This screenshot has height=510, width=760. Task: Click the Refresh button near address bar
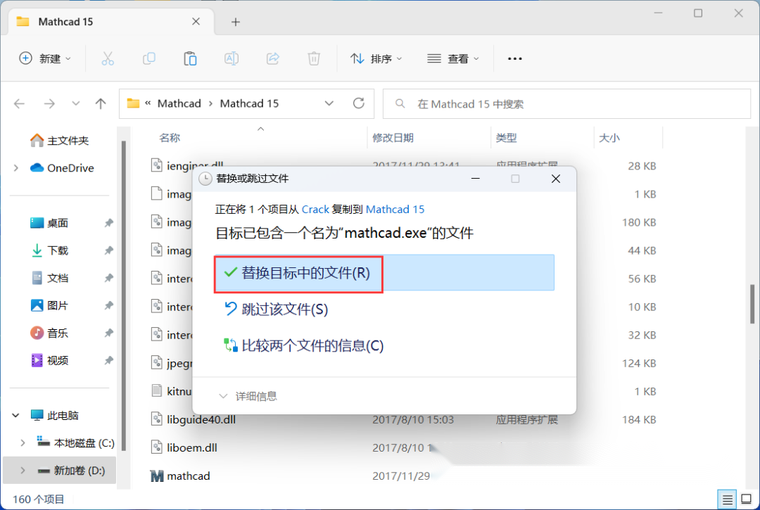click(360, 104)
